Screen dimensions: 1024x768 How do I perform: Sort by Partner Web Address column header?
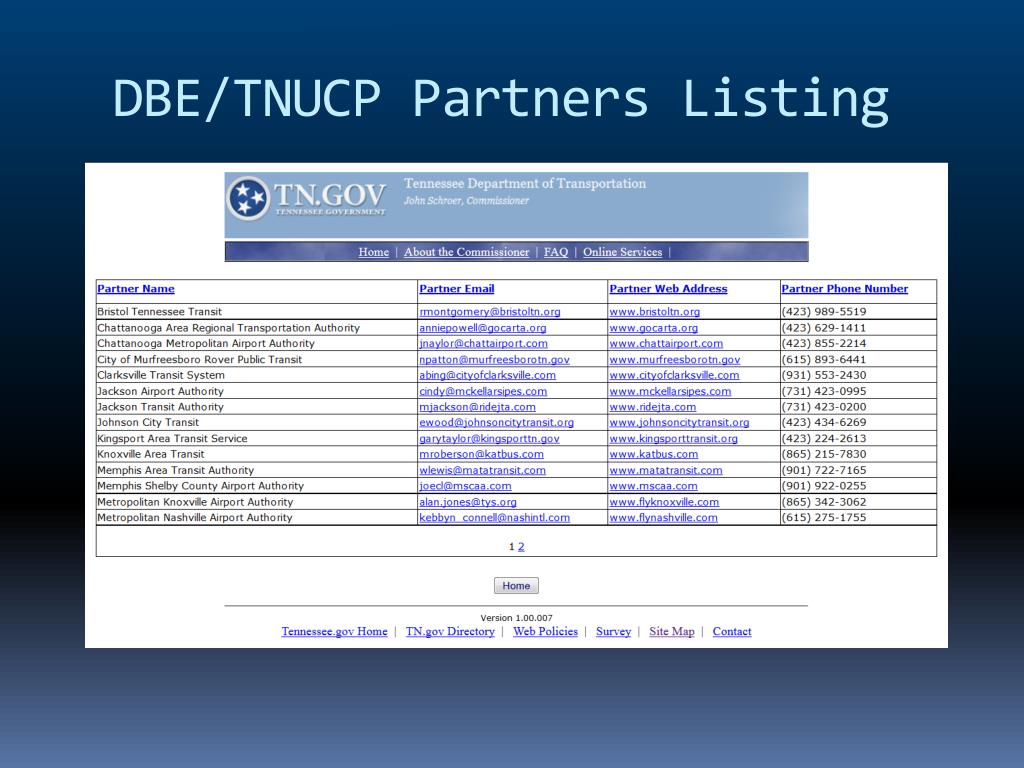pos(668,289)
